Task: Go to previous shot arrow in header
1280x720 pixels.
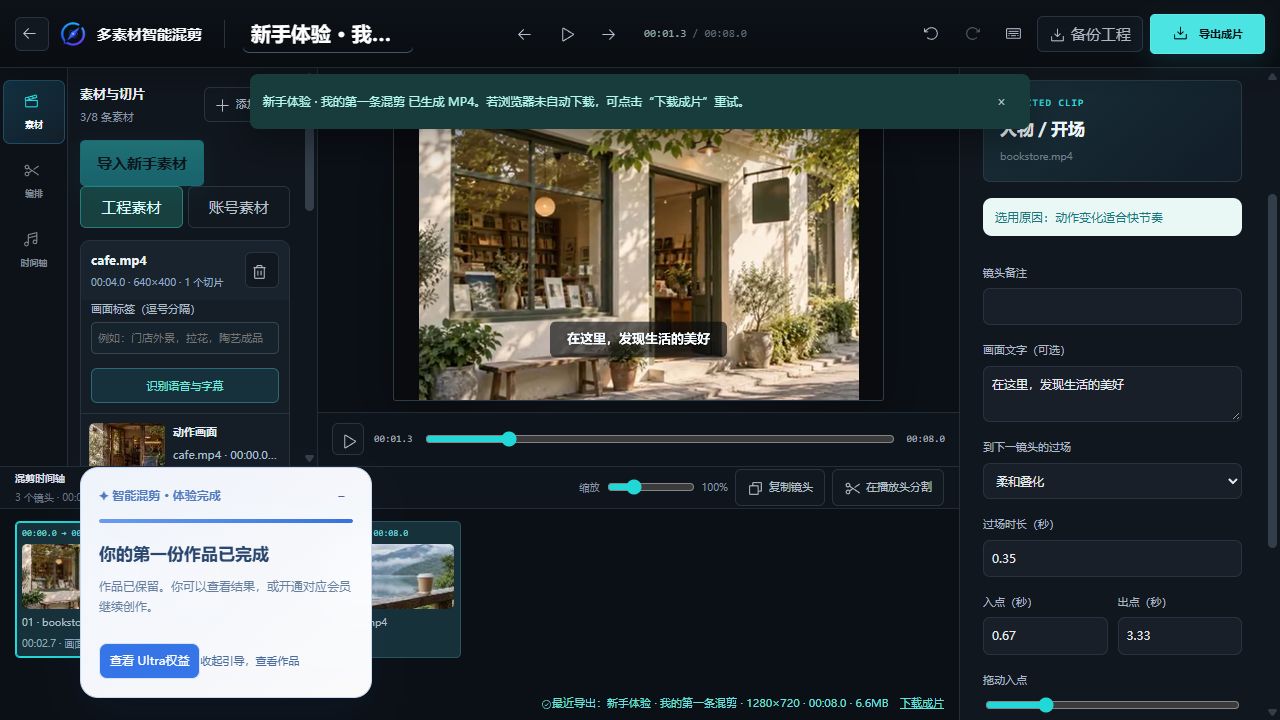Action: pyautogui.click(x=524, y=34)
